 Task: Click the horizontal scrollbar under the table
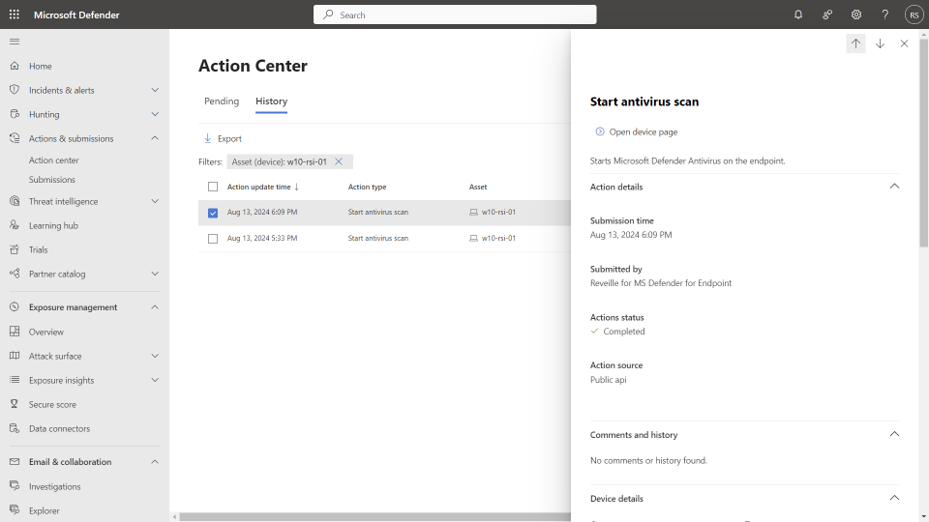point(375,517)
